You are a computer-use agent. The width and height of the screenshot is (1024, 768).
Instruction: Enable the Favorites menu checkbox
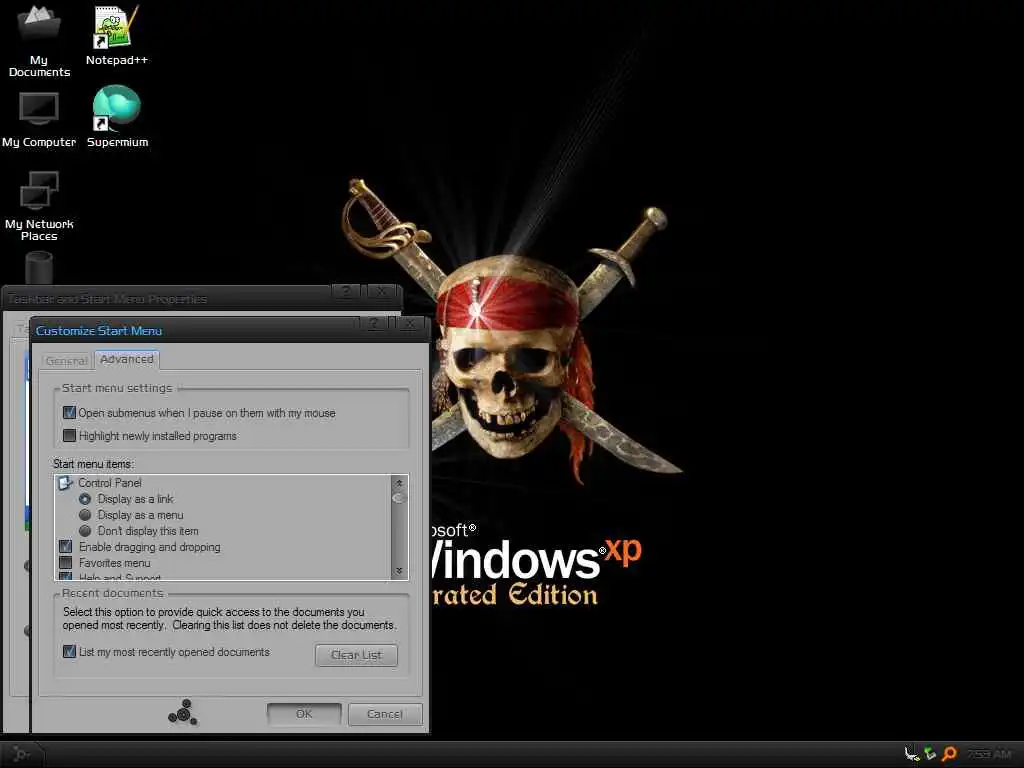coord(65,562)
